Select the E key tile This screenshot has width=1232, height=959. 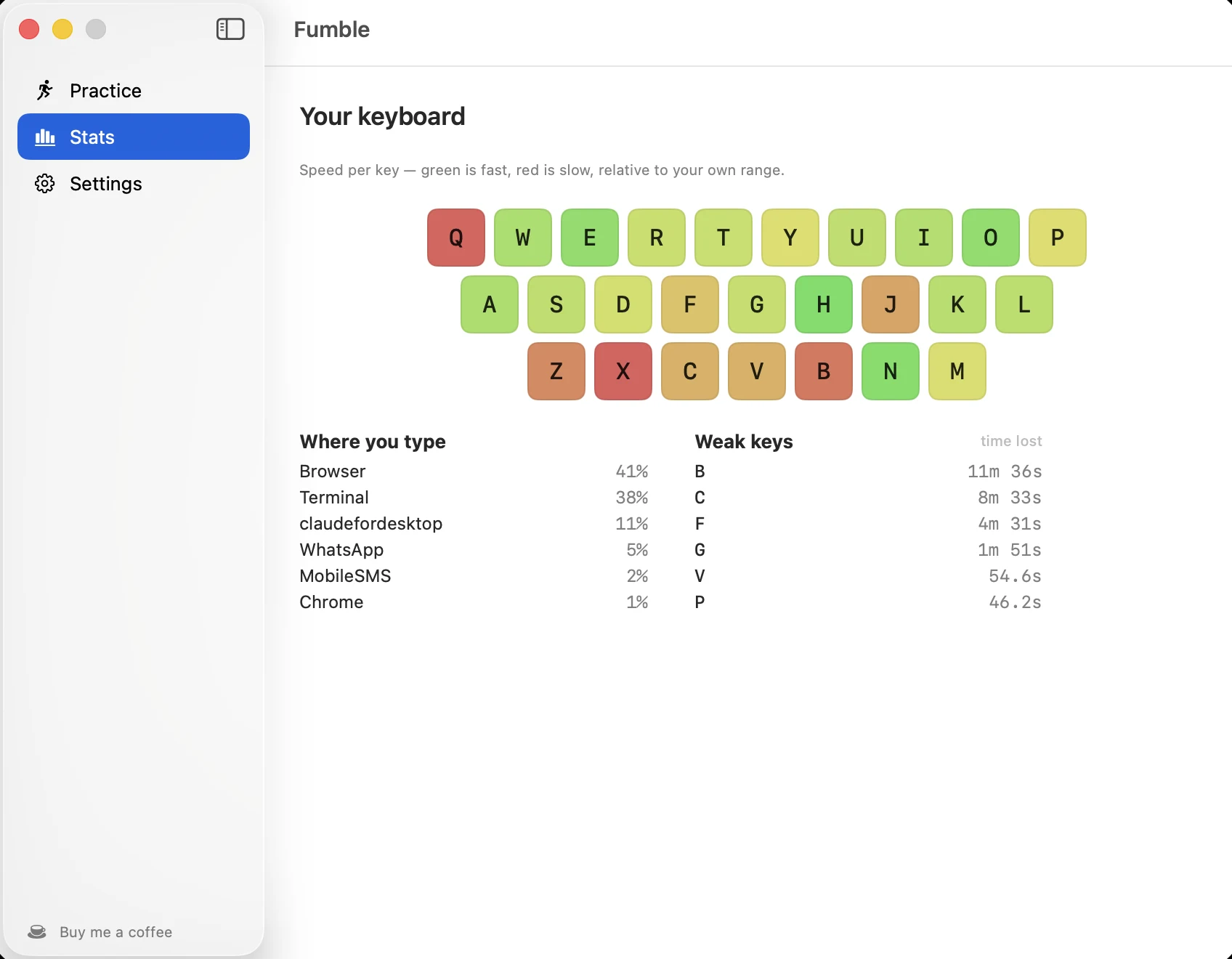tap(590, 238)
